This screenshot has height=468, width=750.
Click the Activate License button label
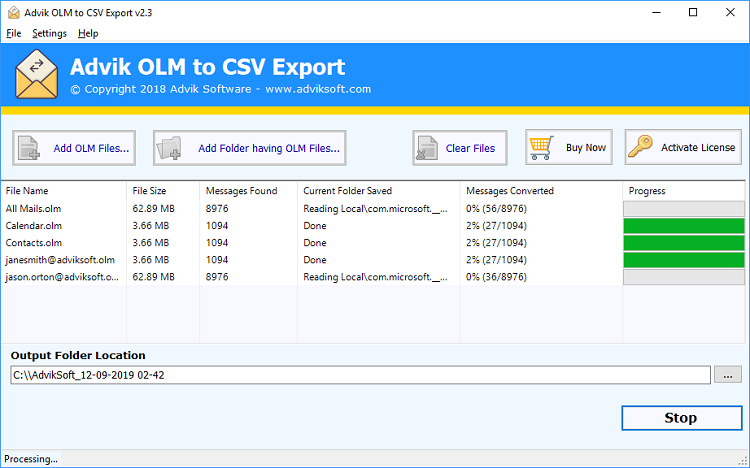698,147
